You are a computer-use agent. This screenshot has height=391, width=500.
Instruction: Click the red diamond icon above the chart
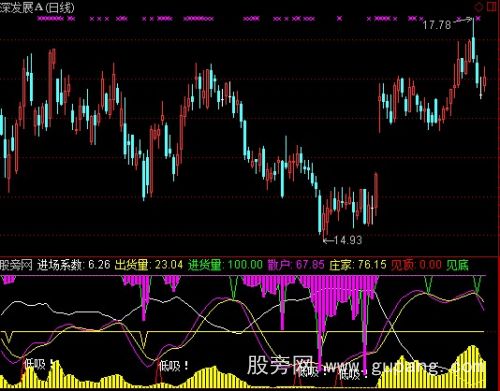tap(479, 6)
